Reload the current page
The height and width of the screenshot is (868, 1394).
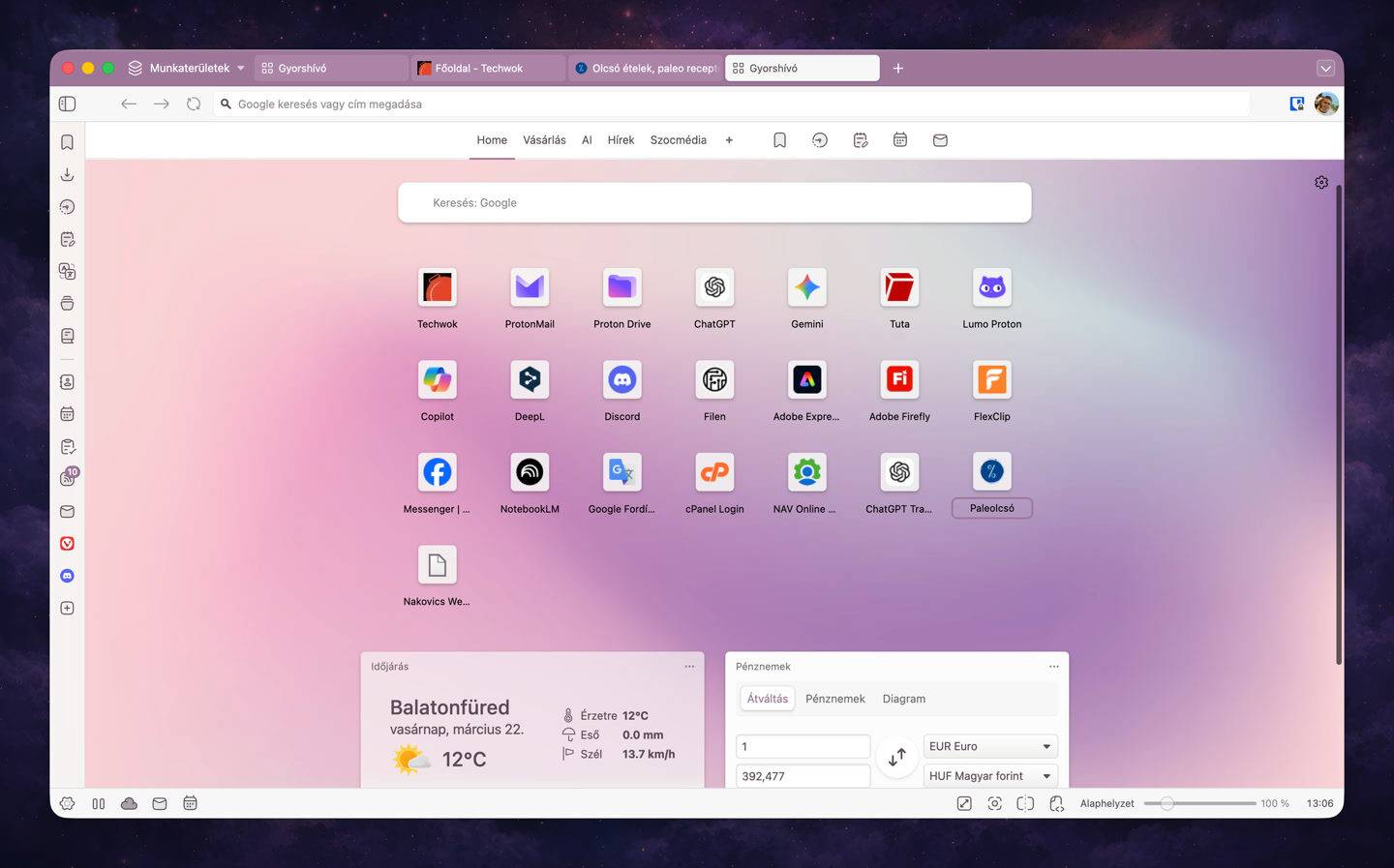tap(194, 104)
